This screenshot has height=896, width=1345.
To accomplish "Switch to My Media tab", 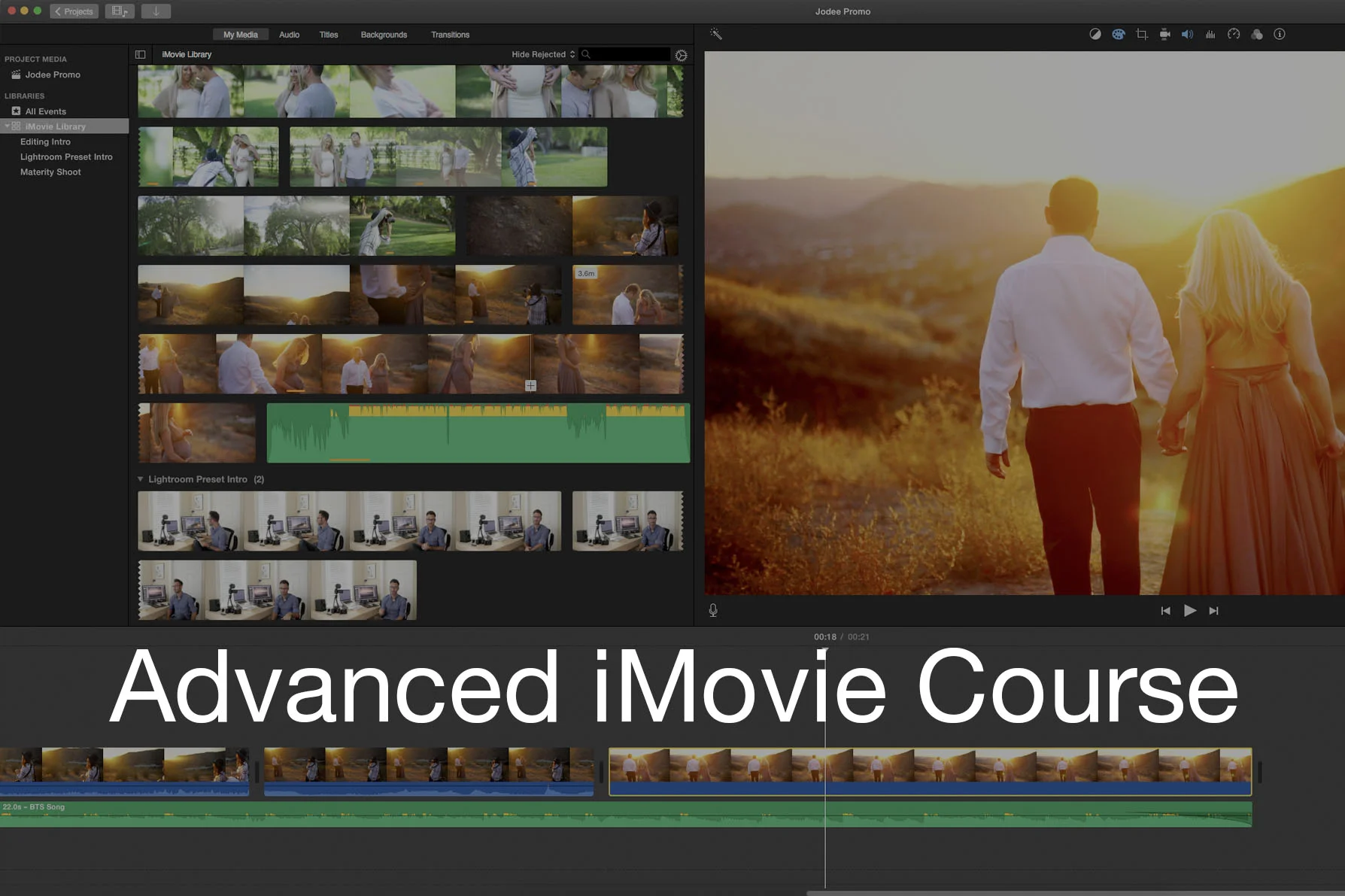I will (241, 35).
